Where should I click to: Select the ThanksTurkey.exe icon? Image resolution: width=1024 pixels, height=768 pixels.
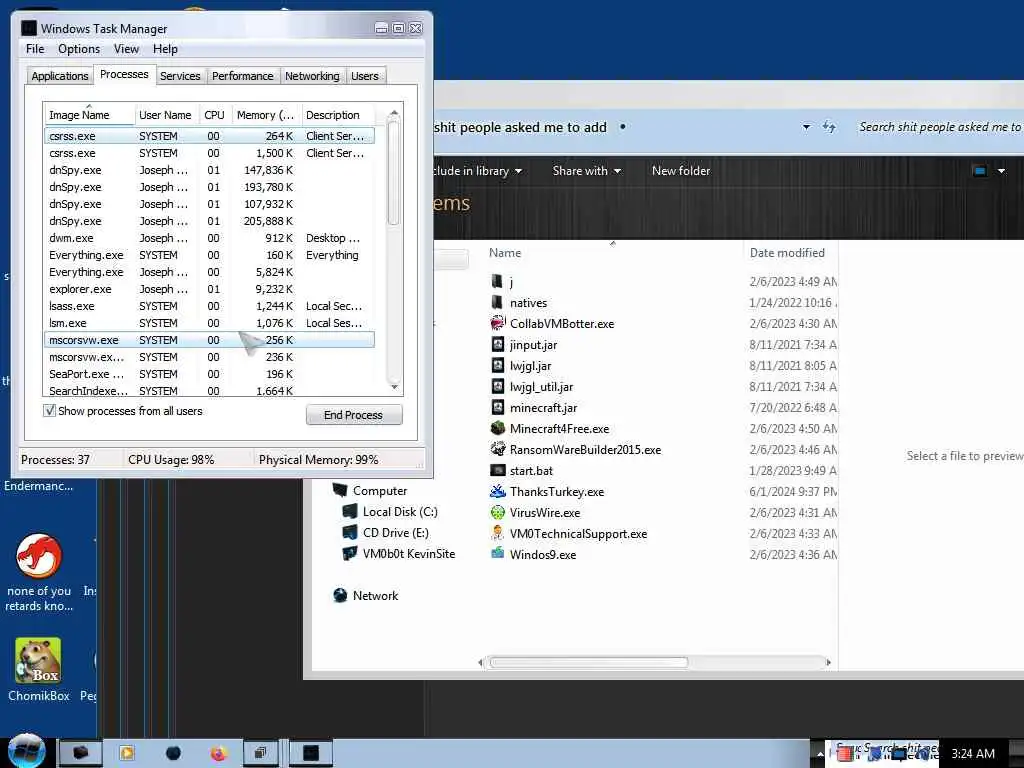pos(498,491)
